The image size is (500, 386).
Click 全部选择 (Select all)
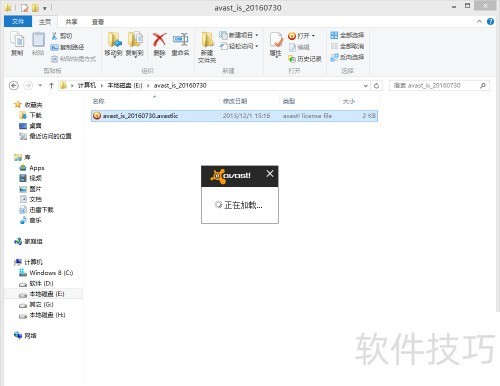(x=347, y=35)
